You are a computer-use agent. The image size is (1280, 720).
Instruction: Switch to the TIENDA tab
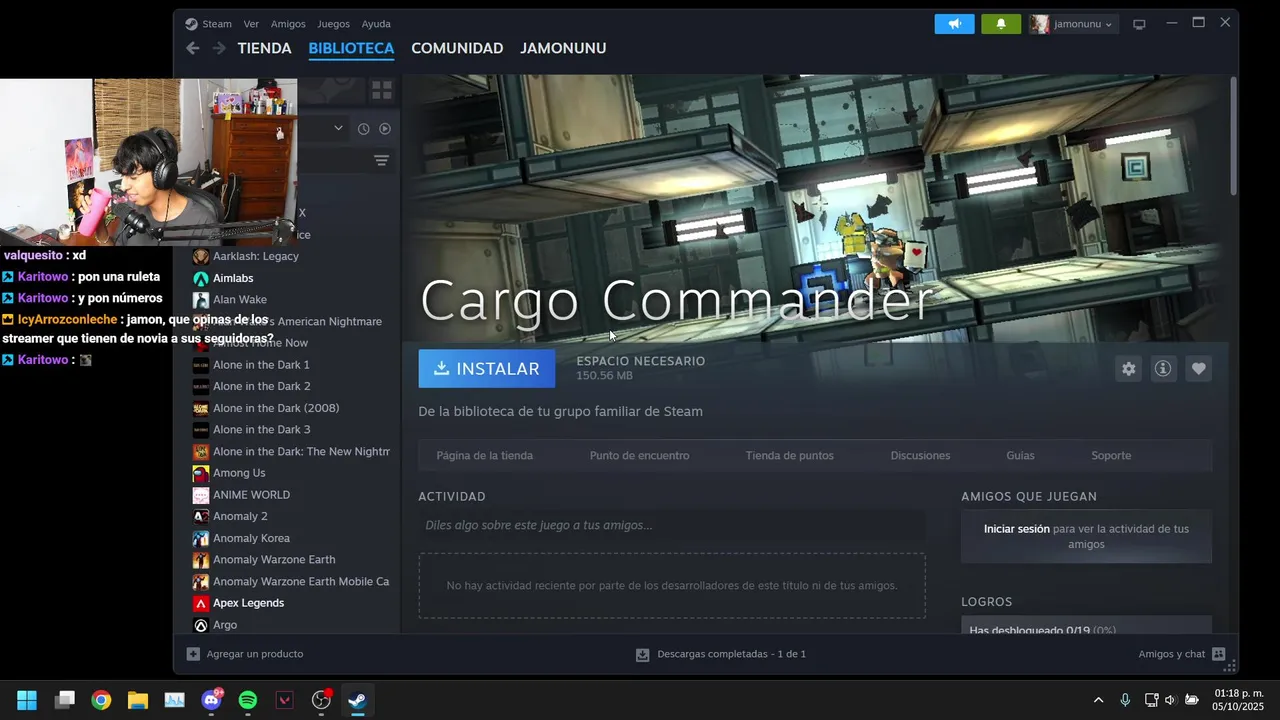tap(264, 48)
